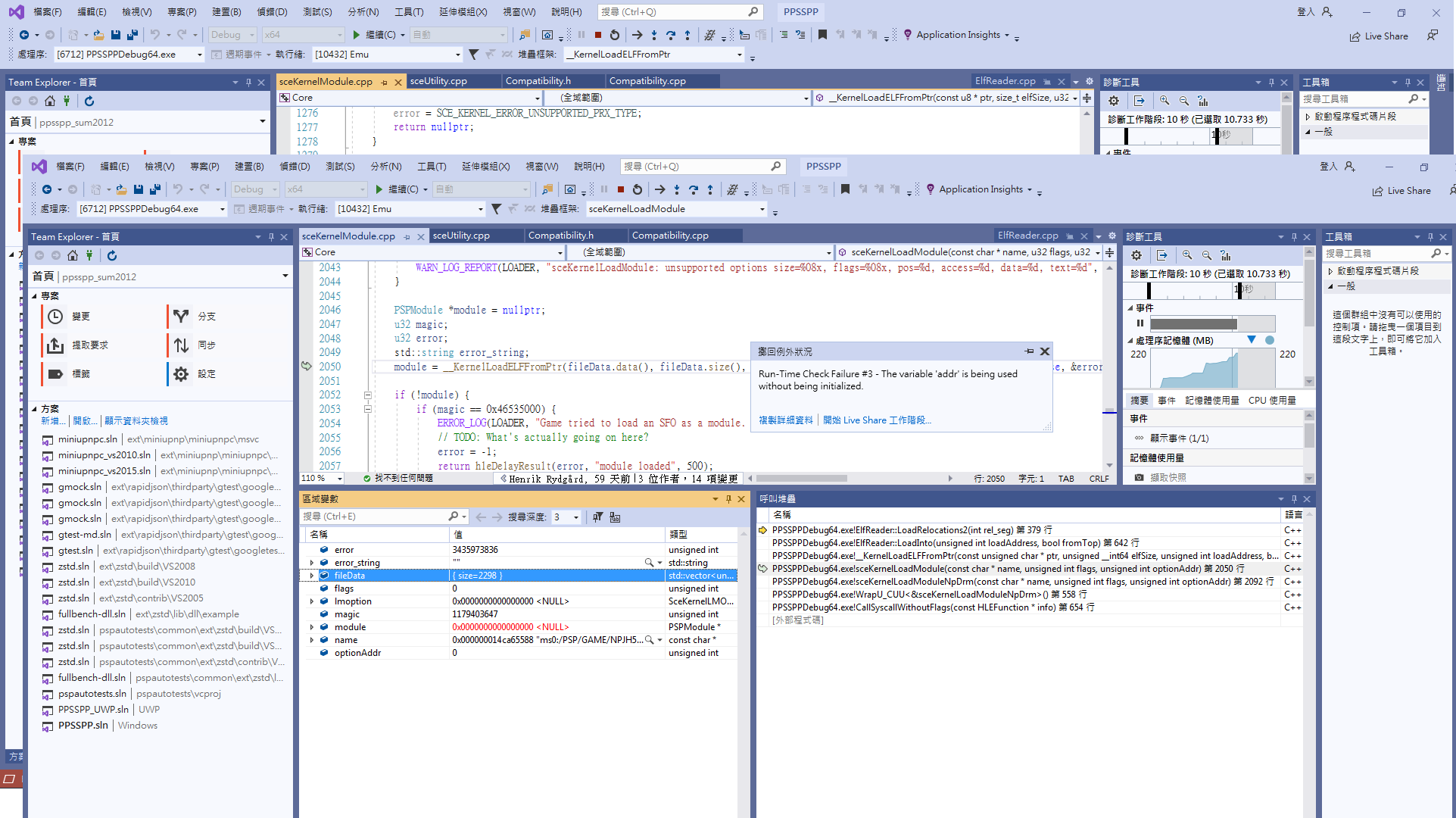Expand the fileData variable row
The image size is (1456, 818).
click(311, 576)
